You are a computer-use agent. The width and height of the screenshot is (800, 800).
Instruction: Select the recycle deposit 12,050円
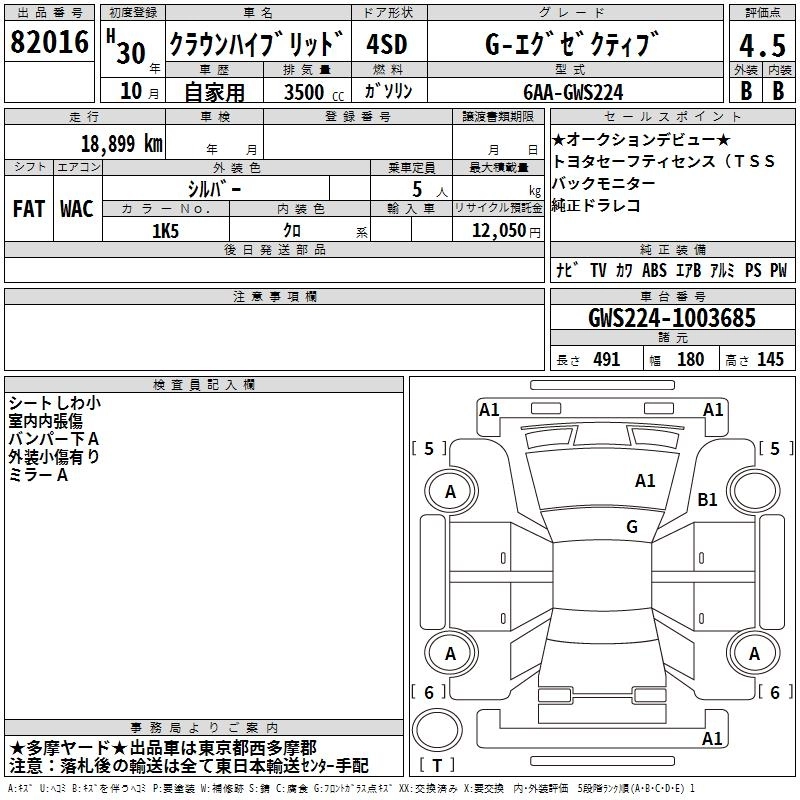coord(506,231)
